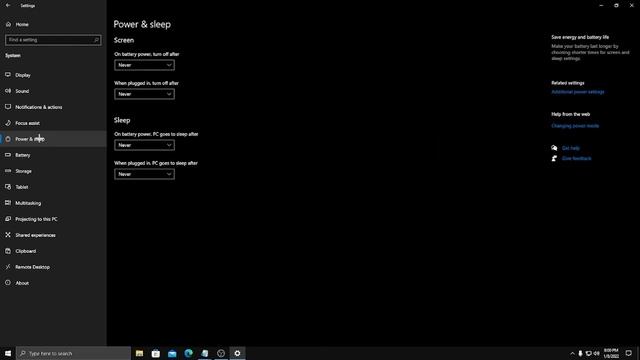Screen dimensions: 640x360
Task: Open the battery PC sleep dropdown
Action: pos(144,145)
